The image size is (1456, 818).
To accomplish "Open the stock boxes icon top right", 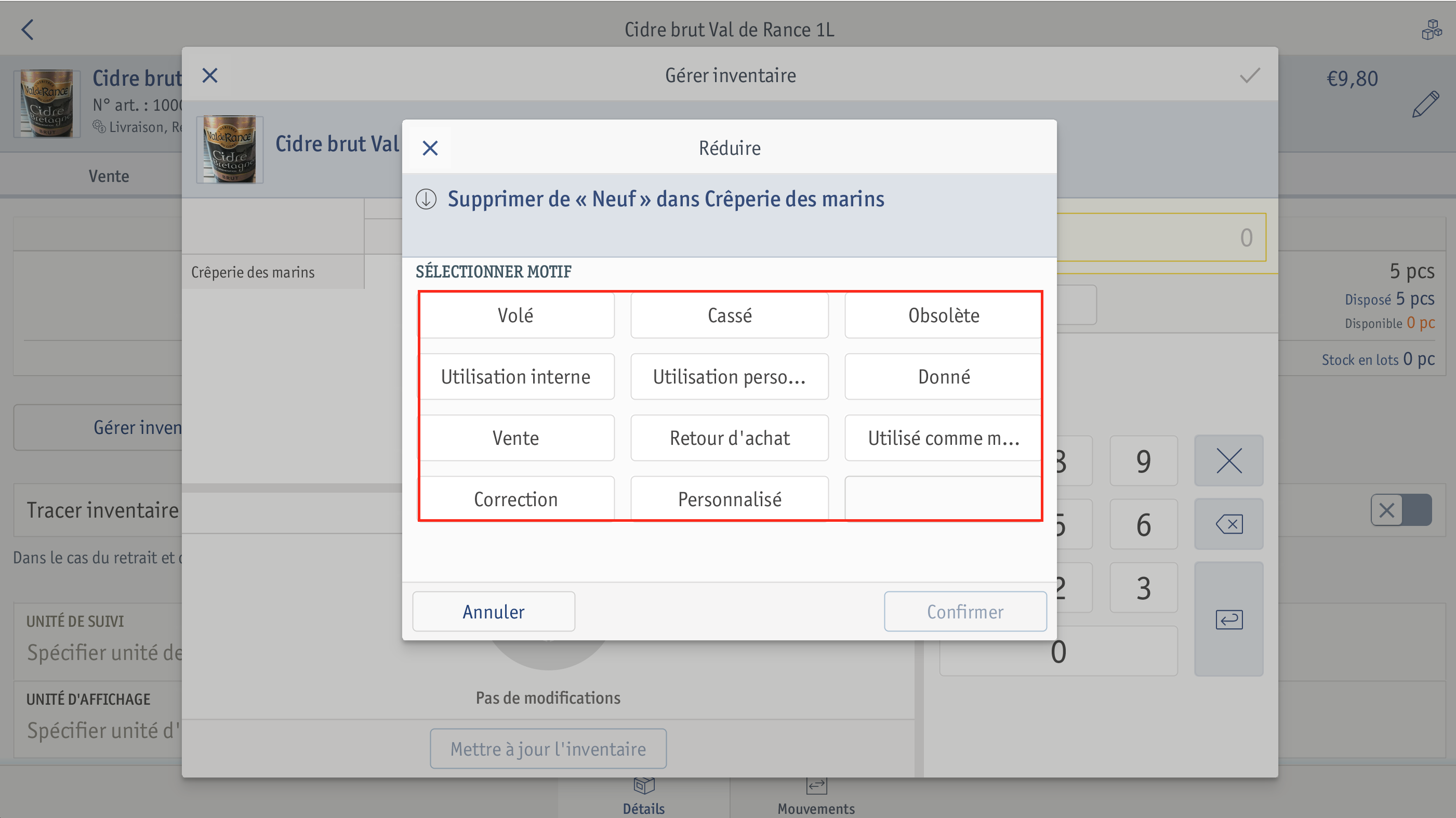I will tap(1432, 30).
